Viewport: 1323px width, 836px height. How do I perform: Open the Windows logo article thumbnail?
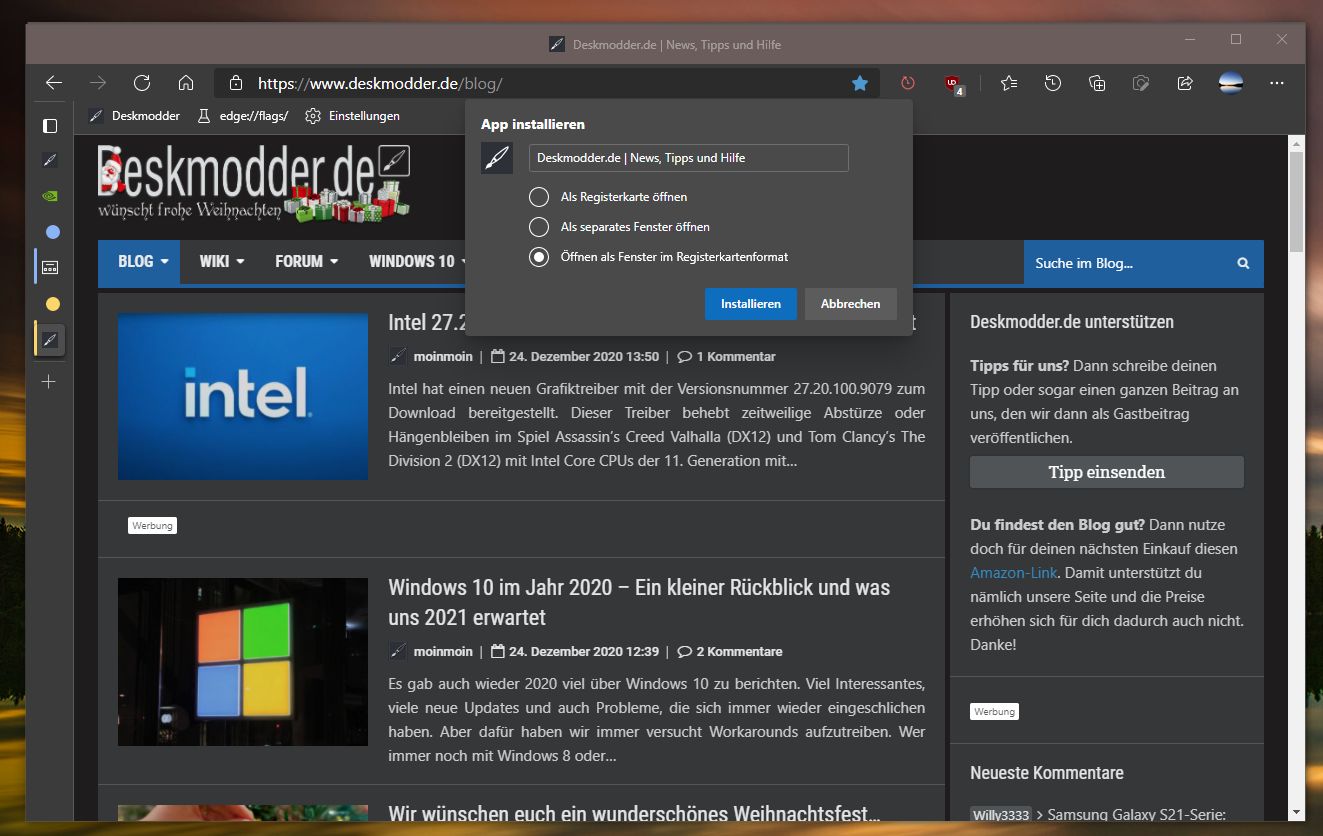[243, 662]
